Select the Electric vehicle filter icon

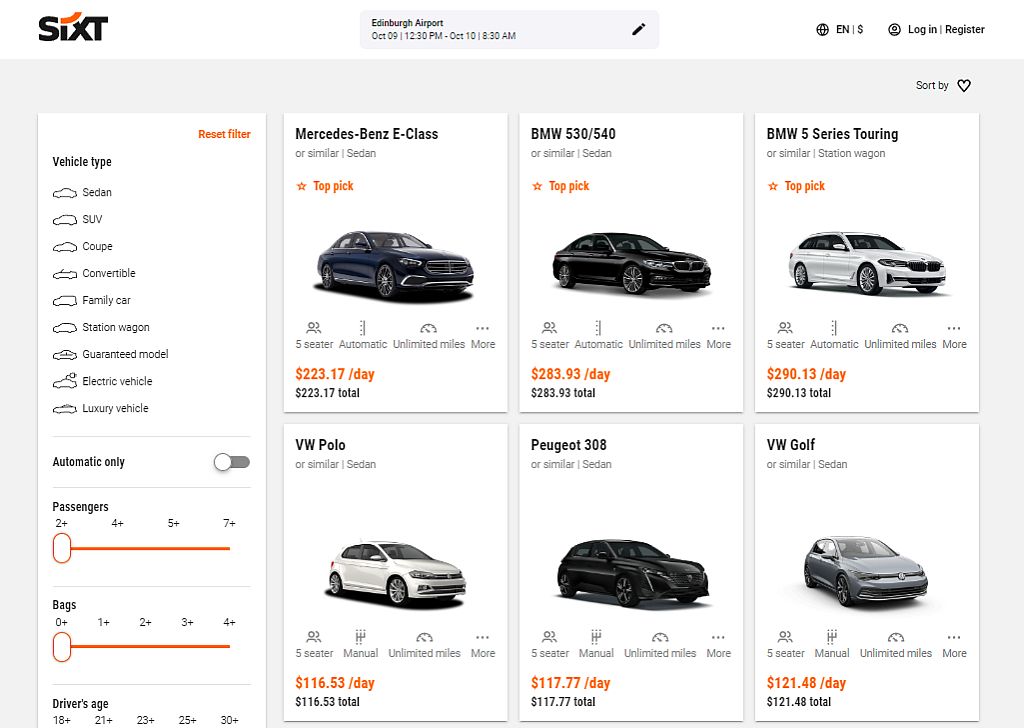66,381
